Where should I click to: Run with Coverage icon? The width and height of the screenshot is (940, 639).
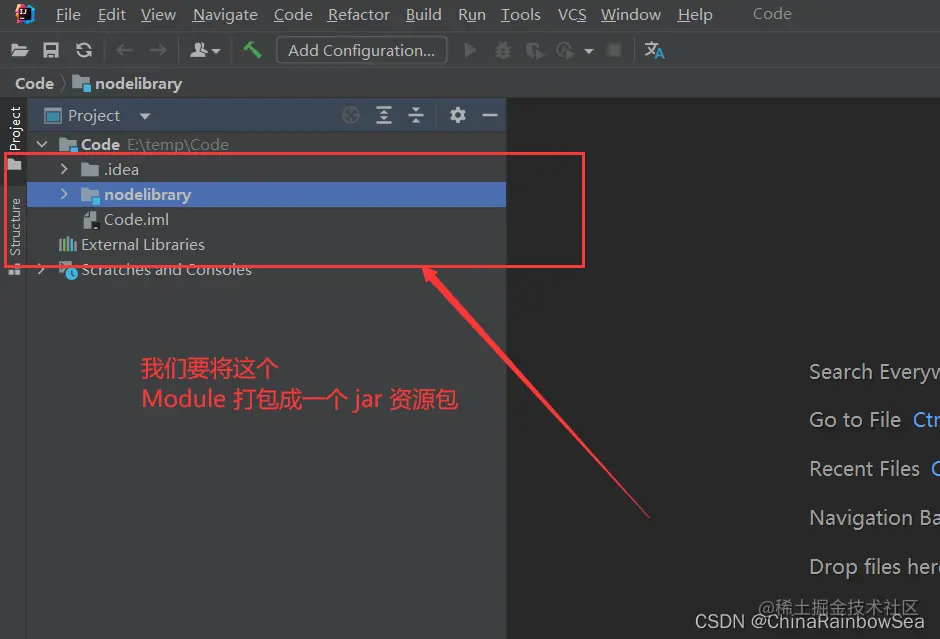click(536, 50)
